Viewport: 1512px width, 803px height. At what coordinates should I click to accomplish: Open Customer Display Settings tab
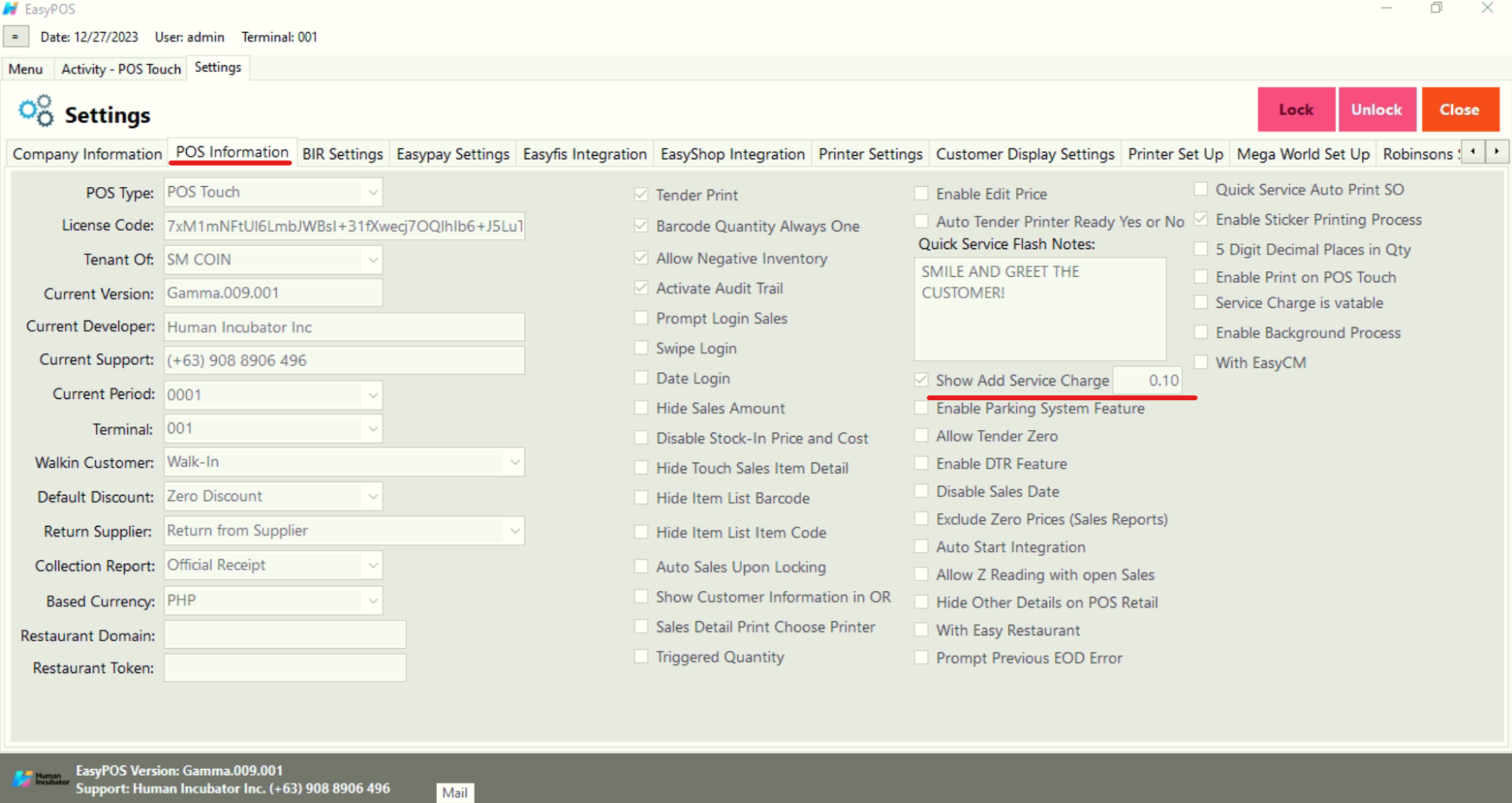1025,154
